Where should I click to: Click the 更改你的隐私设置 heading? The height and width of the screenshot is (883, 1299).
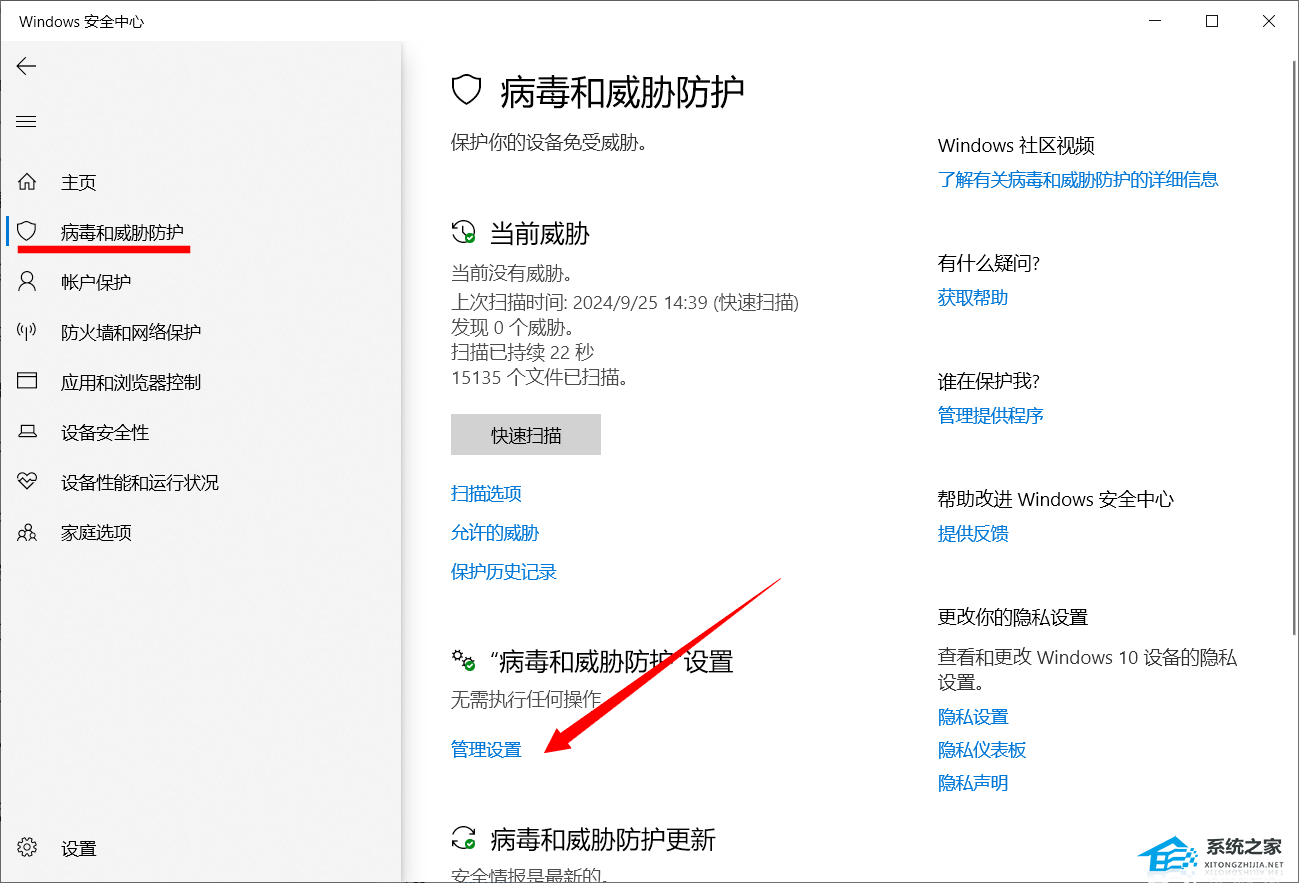pyautogui.click(x=1013, y=617)
